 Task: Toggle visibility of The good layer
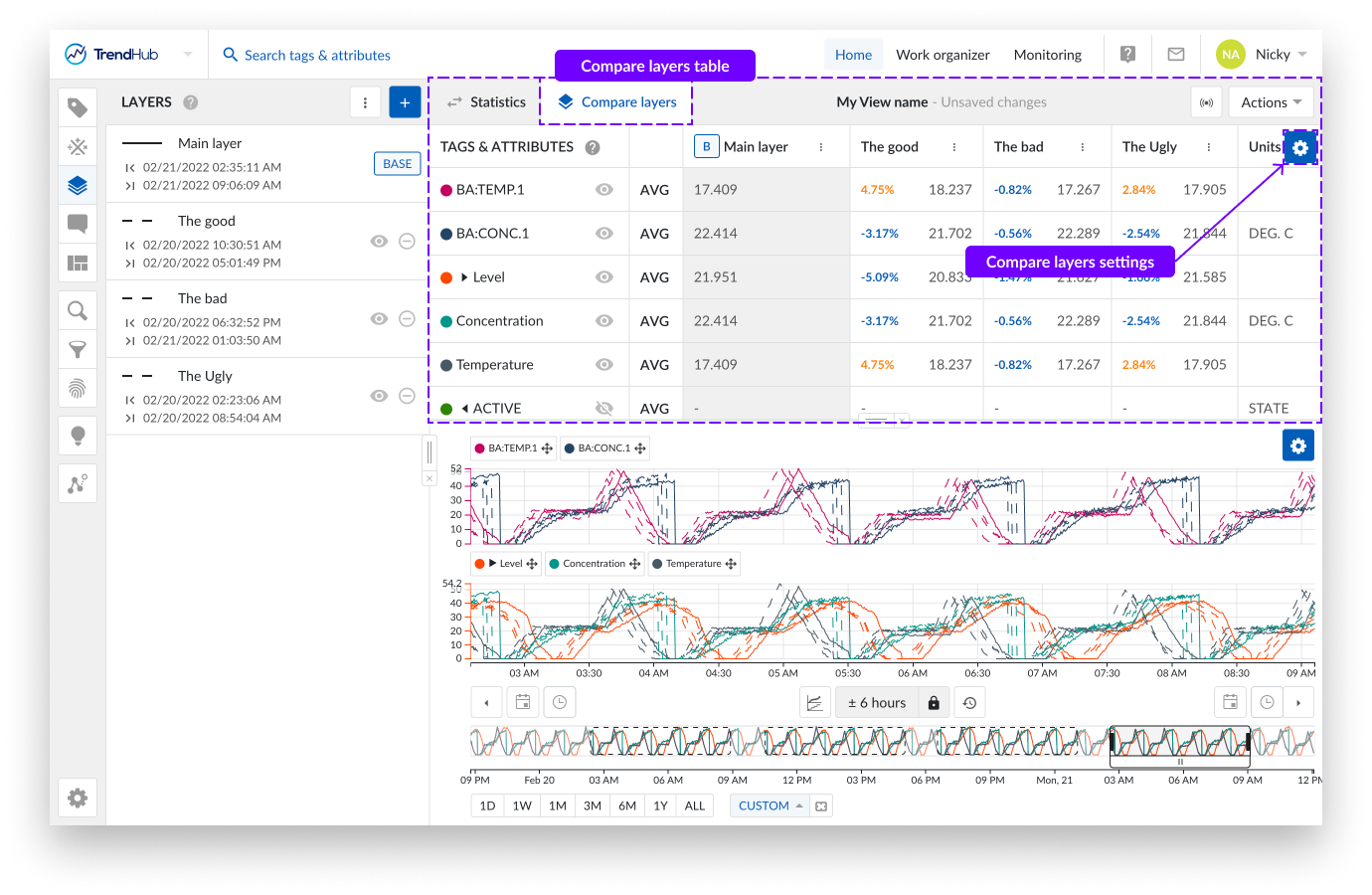point(379,242)
